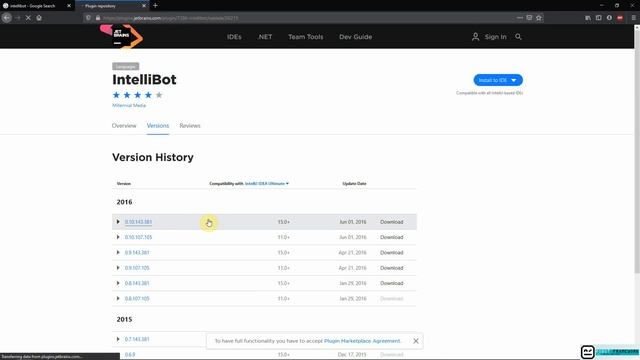640x360 pixels.
Task: Open the Firefox hamburger menu
Action: [633, 18]
